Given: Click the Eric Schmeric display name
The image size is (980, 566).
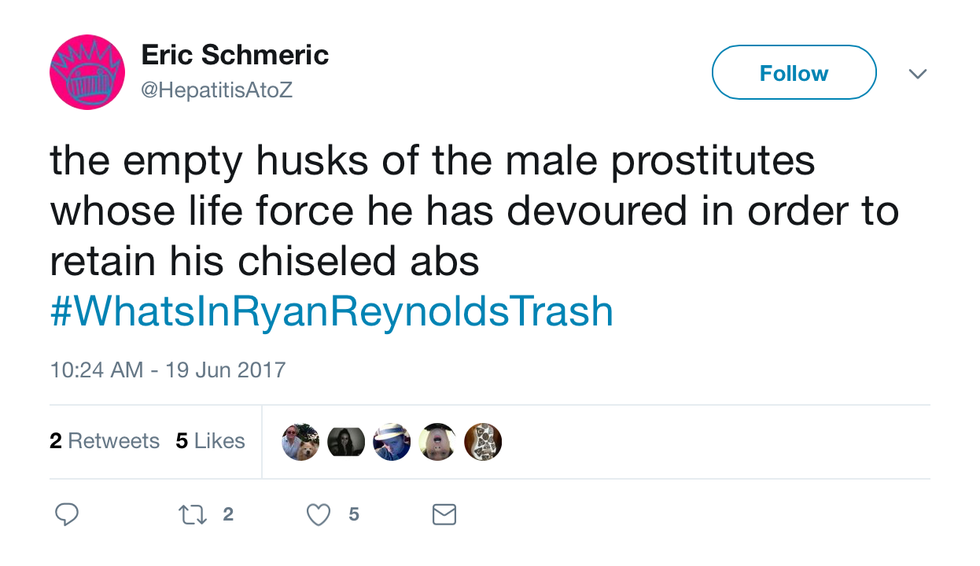Looking at the screenshot, I should tap(235, 55).
